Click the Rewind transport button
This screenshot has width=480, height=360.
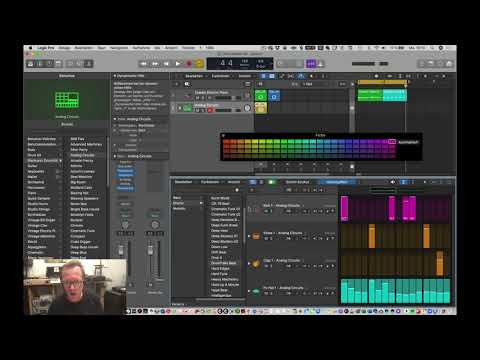[143, 63]
